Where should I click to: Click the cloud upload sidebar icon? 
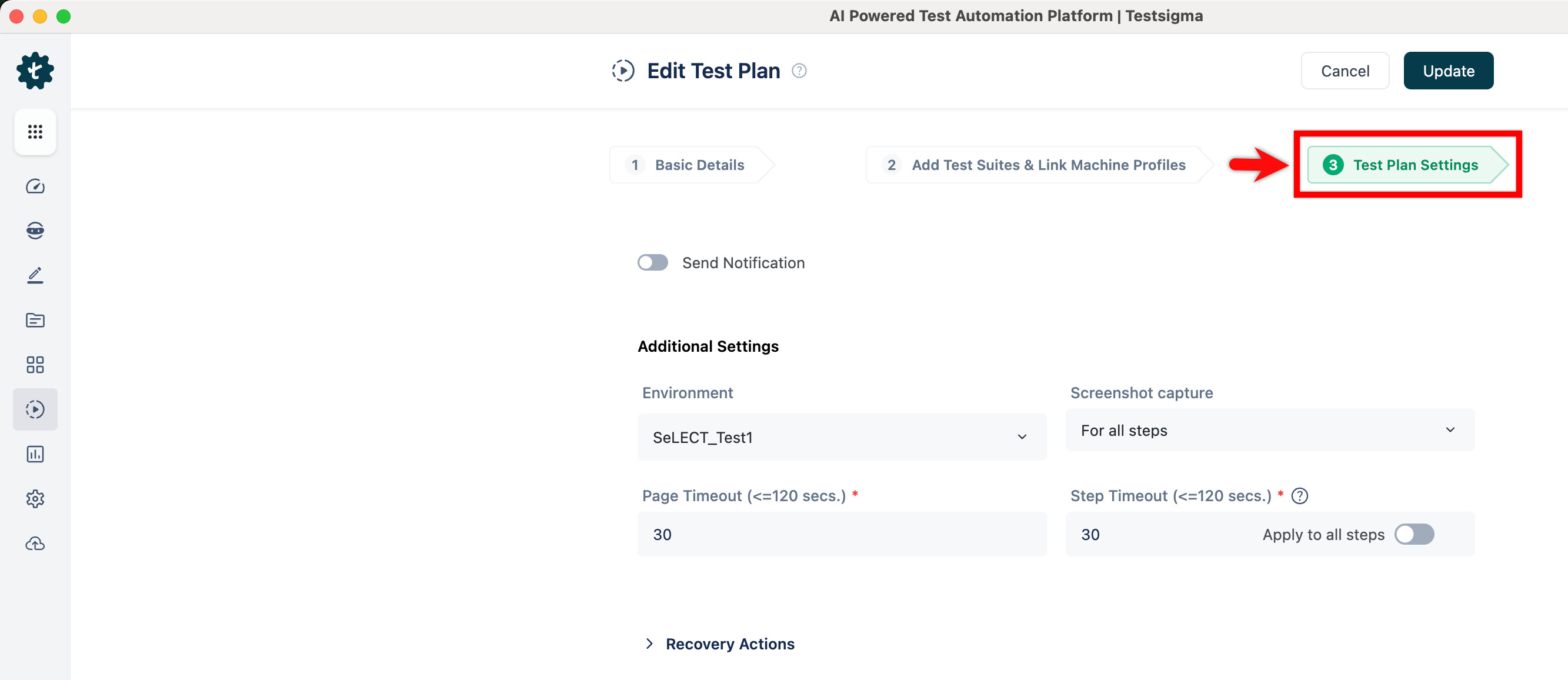[35, 544]
